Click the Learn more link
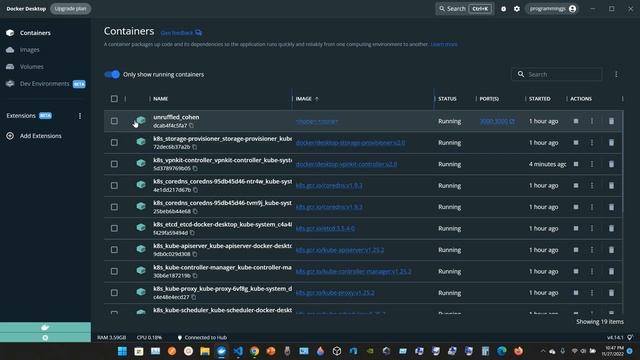Screen dimensions: 640x360 point(444,44)
